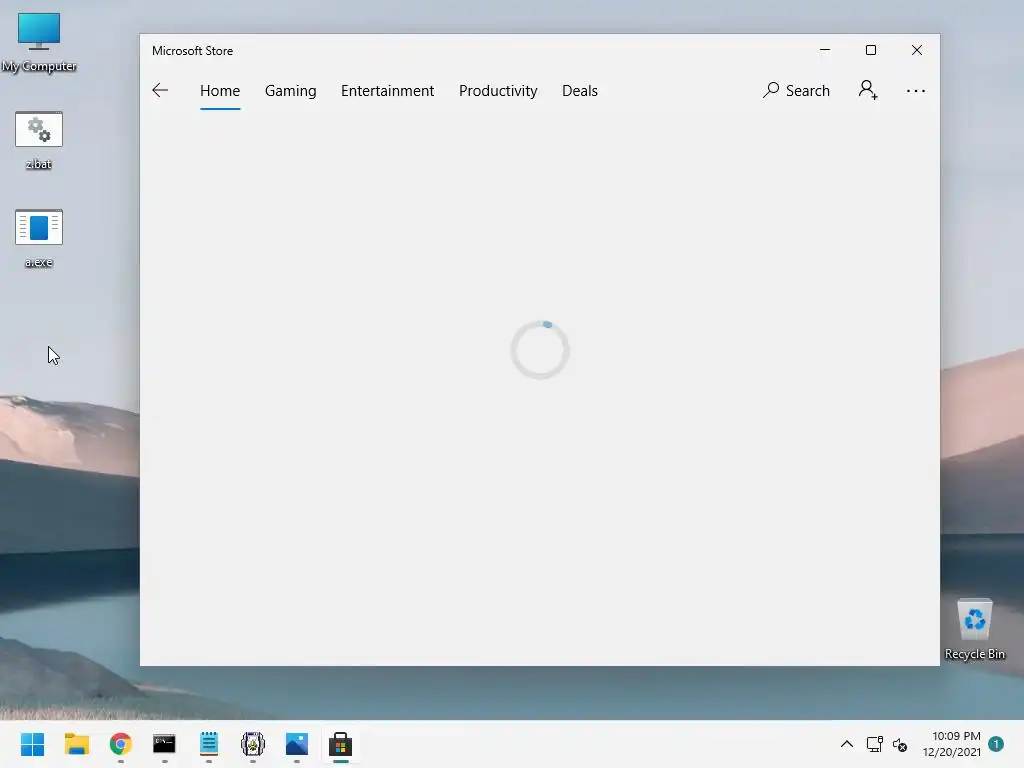The image size is (1024, 768).
Task: Minimize the Microsoft Store window
Action: click(x=825, y=50)
